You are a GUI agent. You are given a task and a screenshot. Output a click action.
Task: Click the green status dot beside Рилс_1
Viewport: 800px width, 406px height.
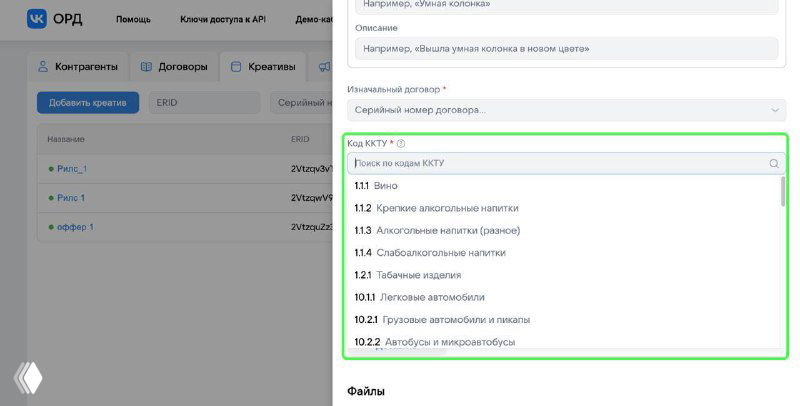pos(50,169)
